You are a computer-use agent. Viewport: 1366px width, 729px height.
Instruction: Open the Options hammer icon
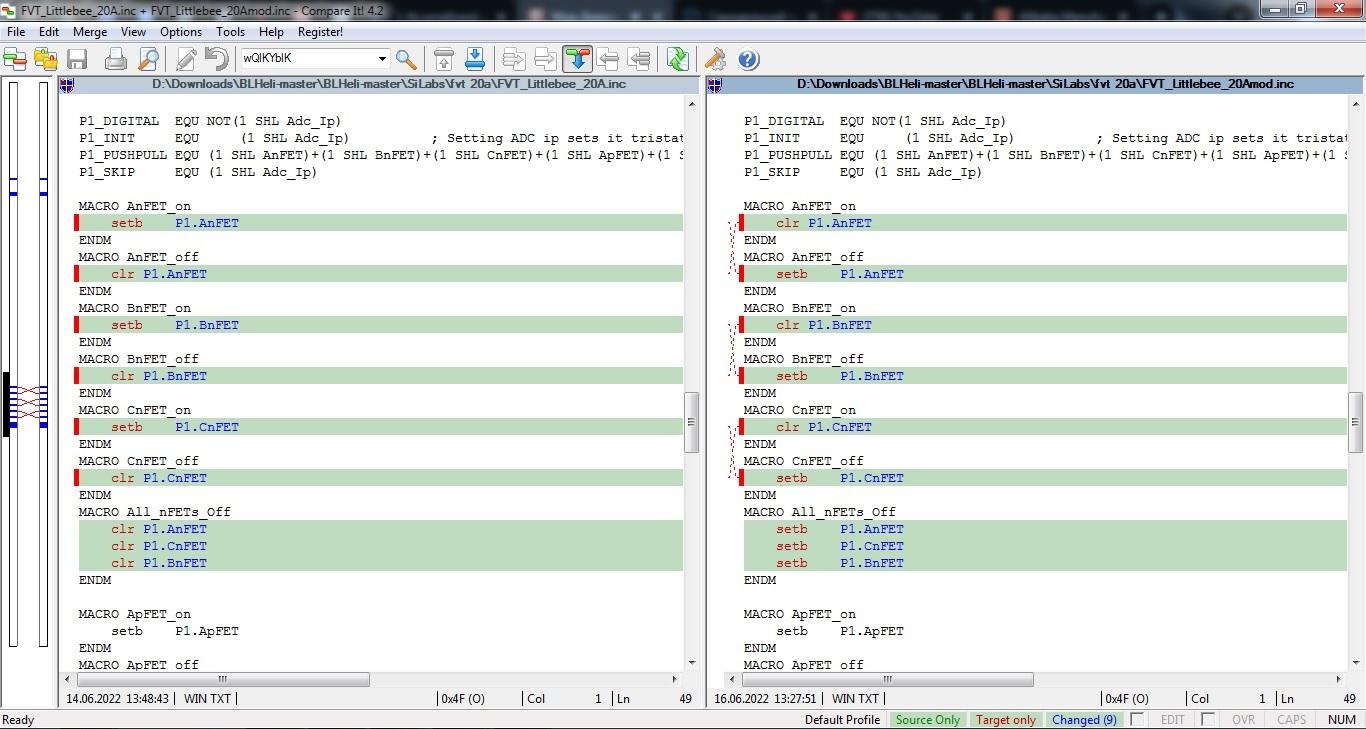coord(716,59)
